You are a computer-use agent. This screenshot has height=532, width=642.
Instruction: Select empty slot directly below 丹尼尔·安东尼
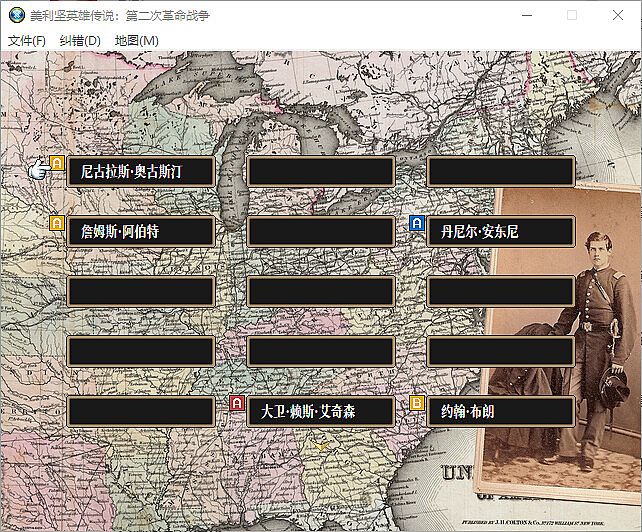point(501,291)
